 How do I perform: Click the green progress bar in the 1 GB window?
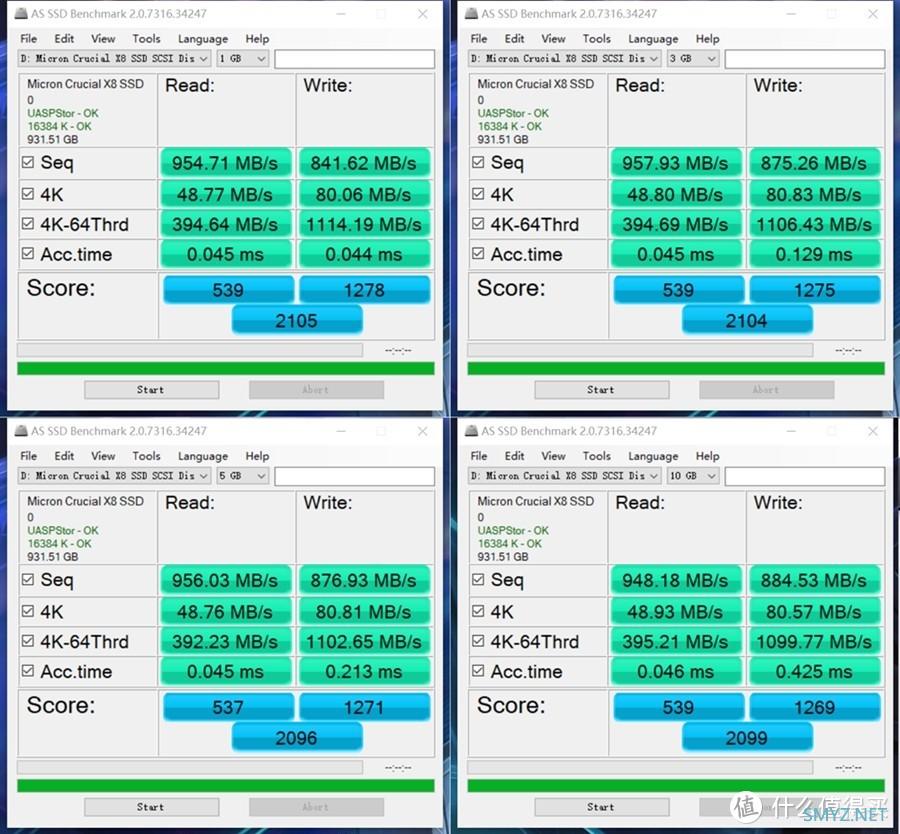click(226, 368)
